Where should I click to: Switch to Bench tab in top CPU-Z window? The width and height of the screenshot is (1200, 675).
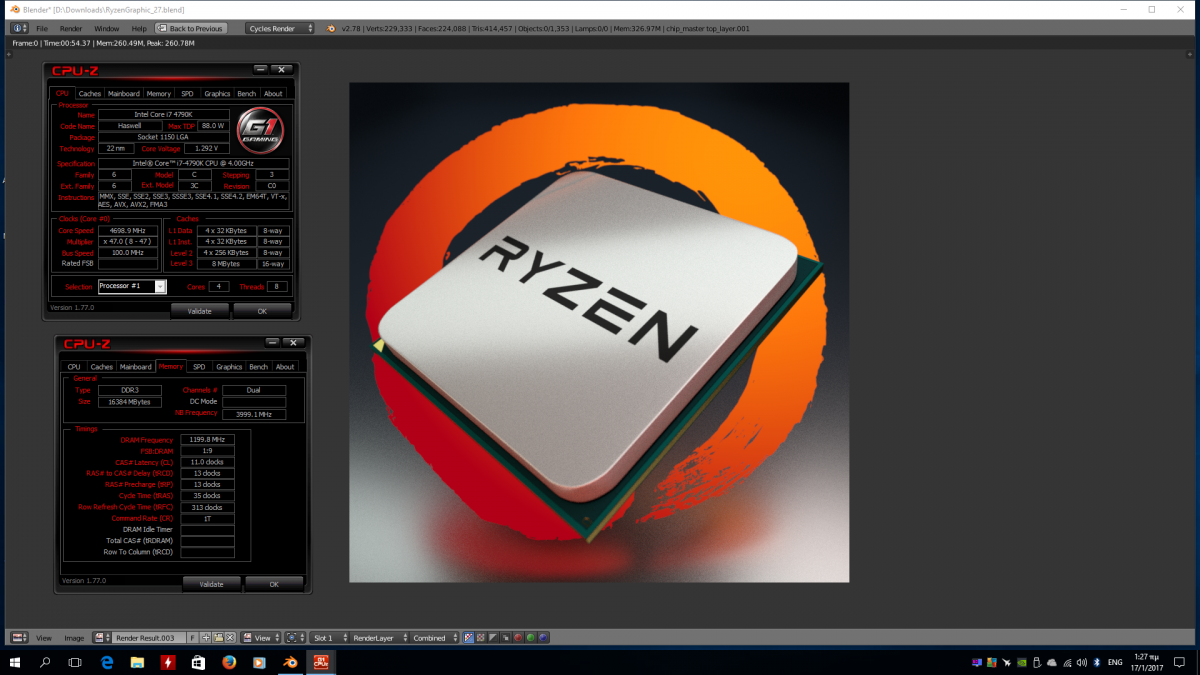tap(247, 94)
